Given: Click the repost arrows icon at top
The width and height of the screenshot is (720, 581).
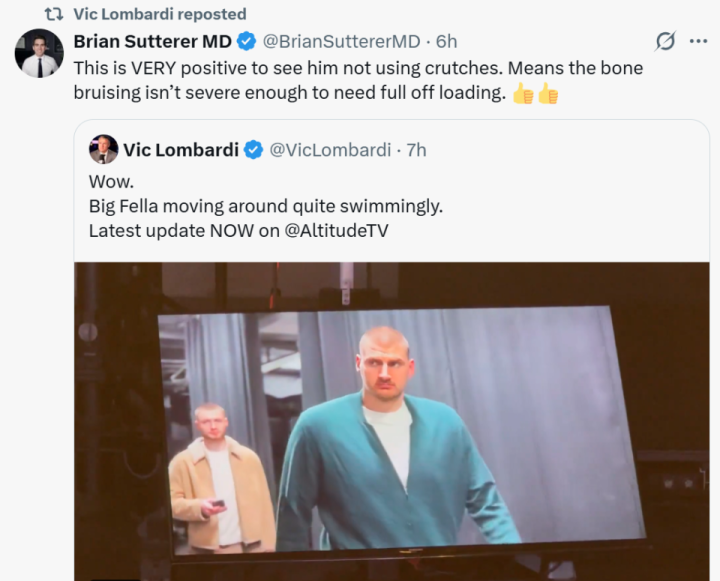Looking at the screenshot, I should [55, 15].
